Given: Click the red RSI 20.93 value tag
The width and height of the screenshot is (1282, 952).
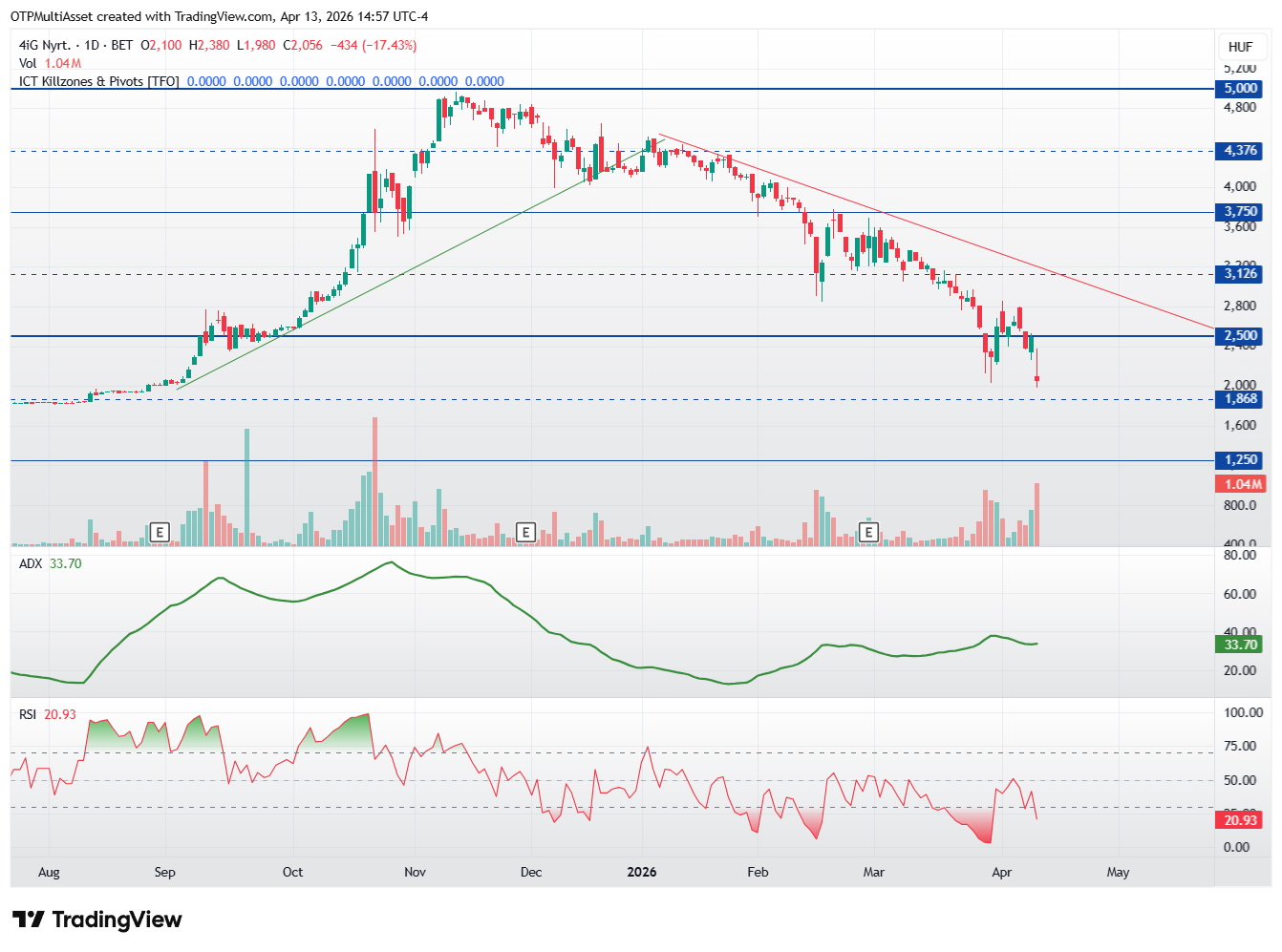Looking at the screenshot, I should point(1240,820).
